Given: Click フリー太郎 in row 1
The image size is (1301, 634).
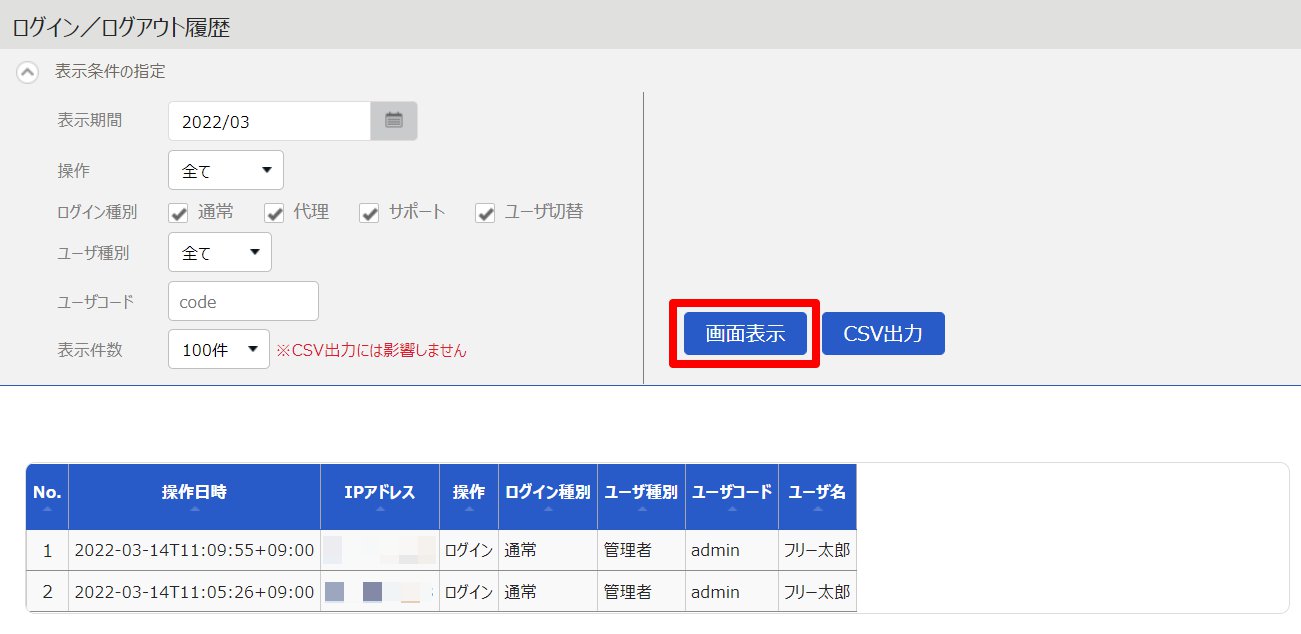Looking at the screenshot, I should (x=818, y=550).
